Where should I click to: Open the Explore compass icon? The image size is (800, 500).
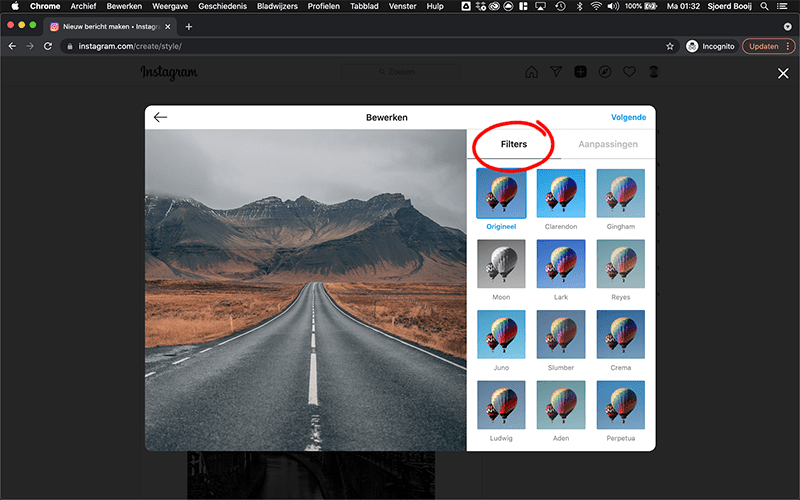(605, 72)
